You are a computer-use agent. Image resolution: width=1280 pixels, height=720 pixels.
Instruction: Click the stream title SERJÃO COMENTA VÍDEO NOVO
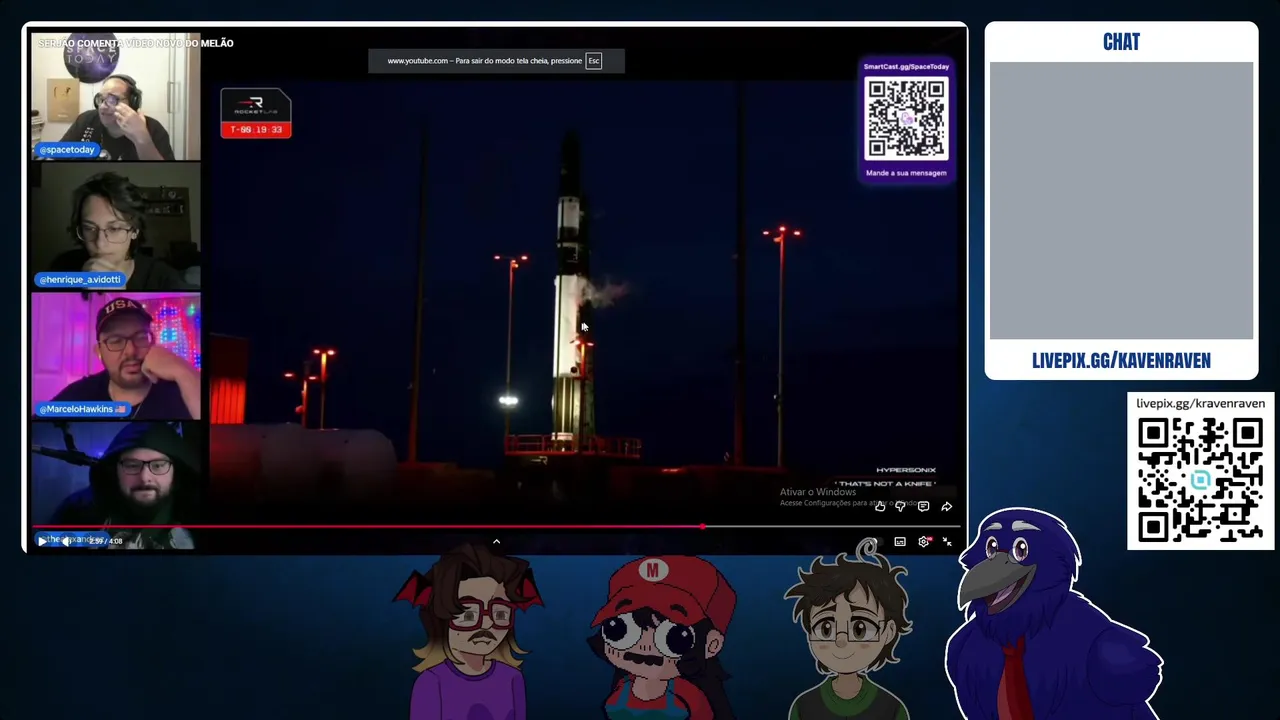point(136,43)
